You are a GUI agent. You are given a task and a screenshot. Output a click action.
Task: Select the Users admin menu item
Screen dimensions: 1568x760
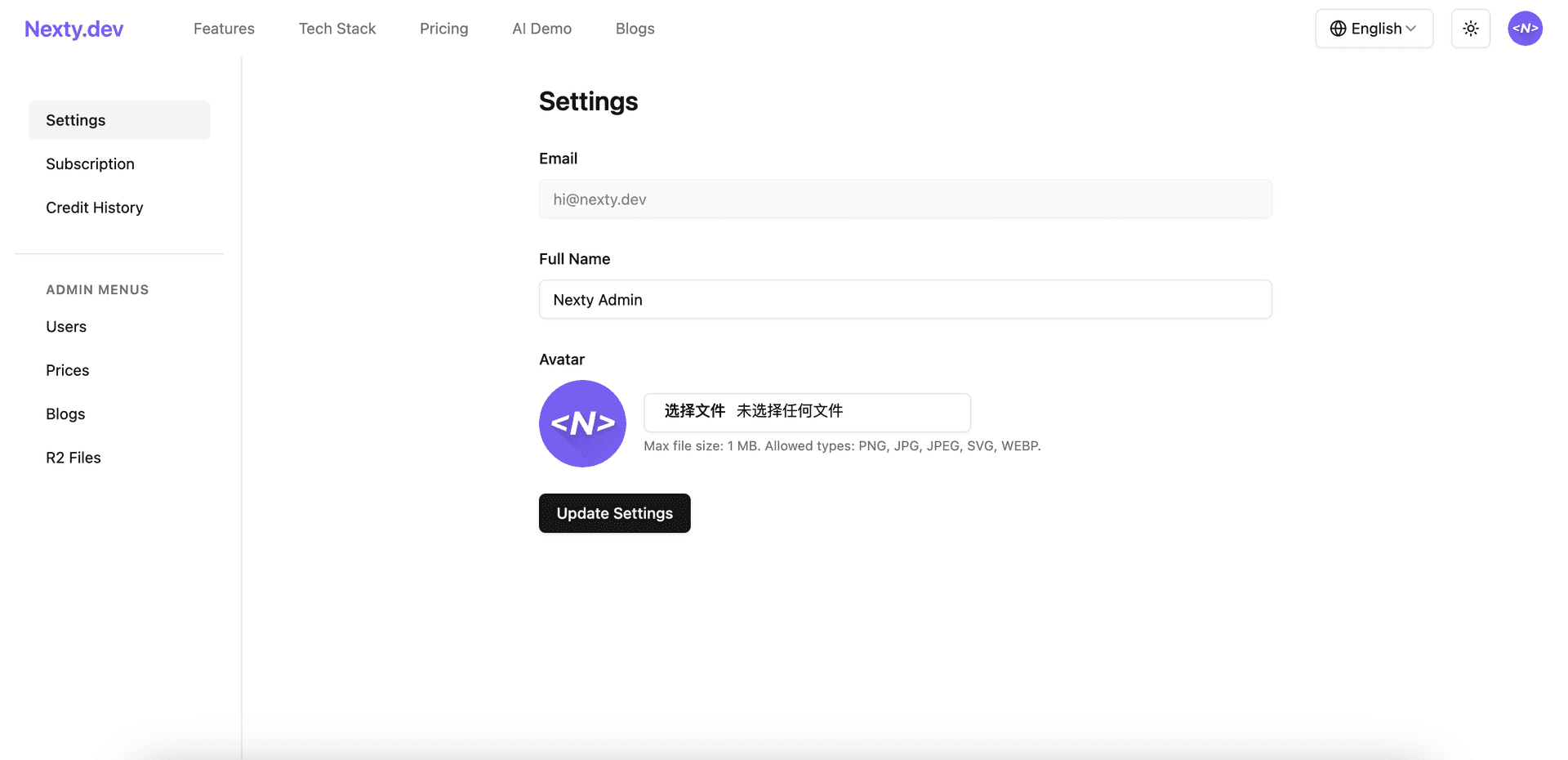tap(66, 326)
